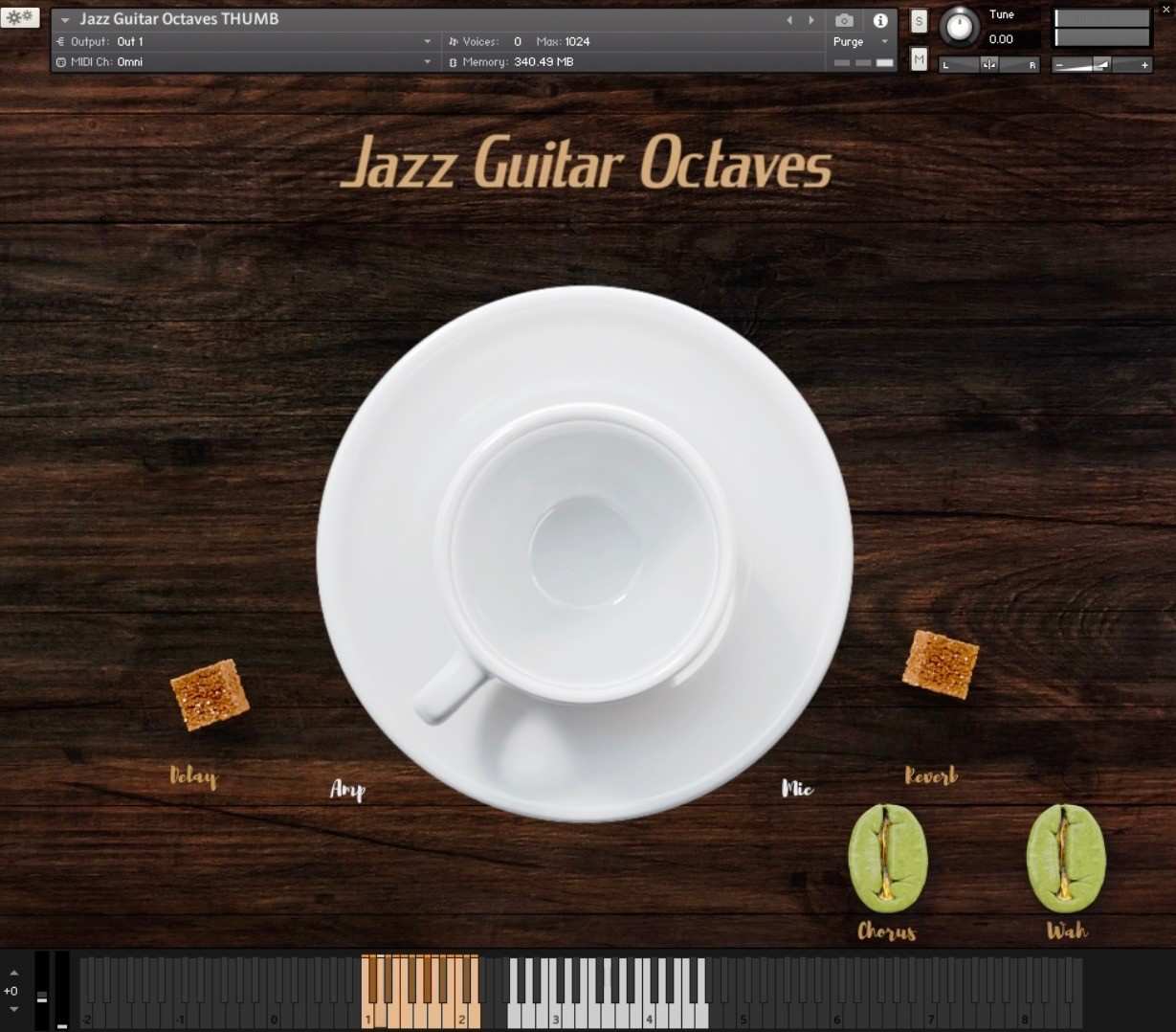
Task: Open the Output Out 1 dropdown
Action: [427, 41]
